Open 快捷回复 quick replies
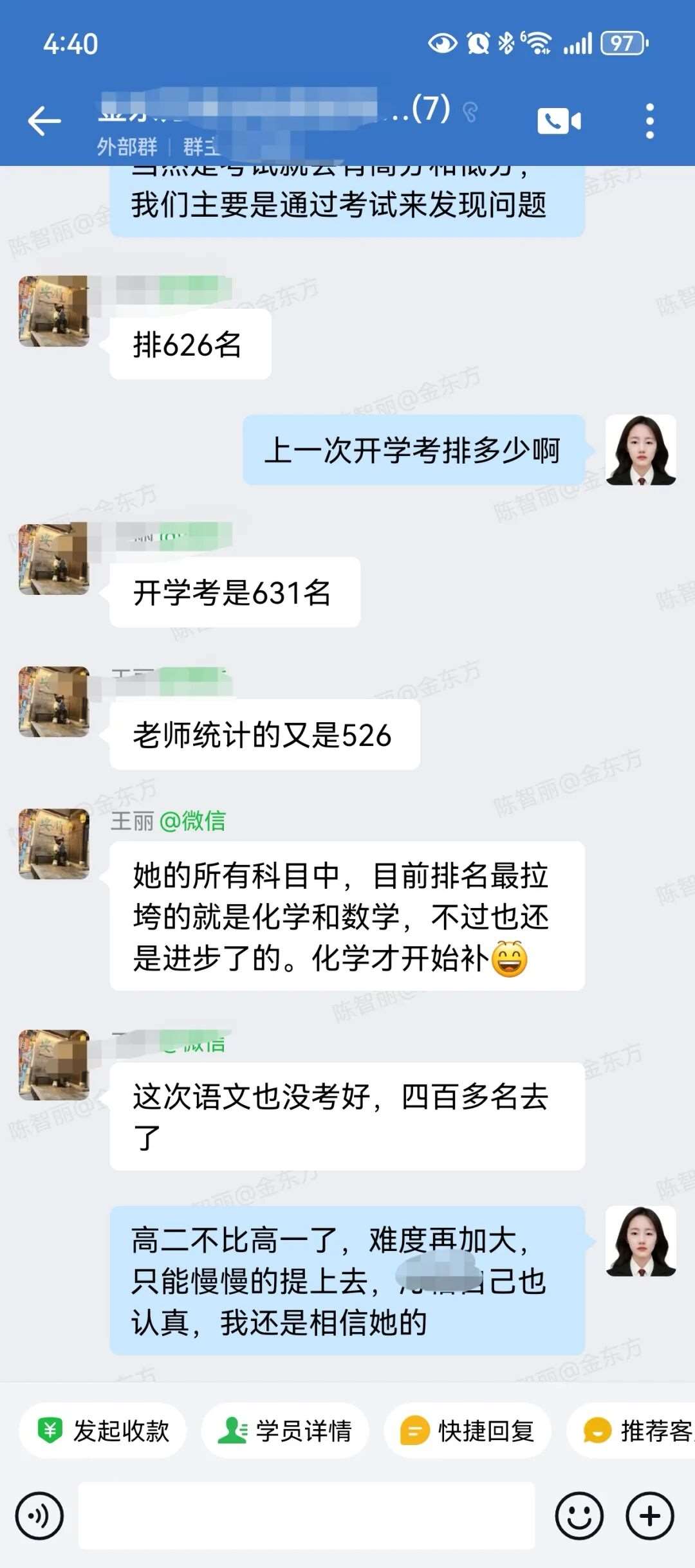This screenshot has height=1568, width=695. pos(468,1432)
